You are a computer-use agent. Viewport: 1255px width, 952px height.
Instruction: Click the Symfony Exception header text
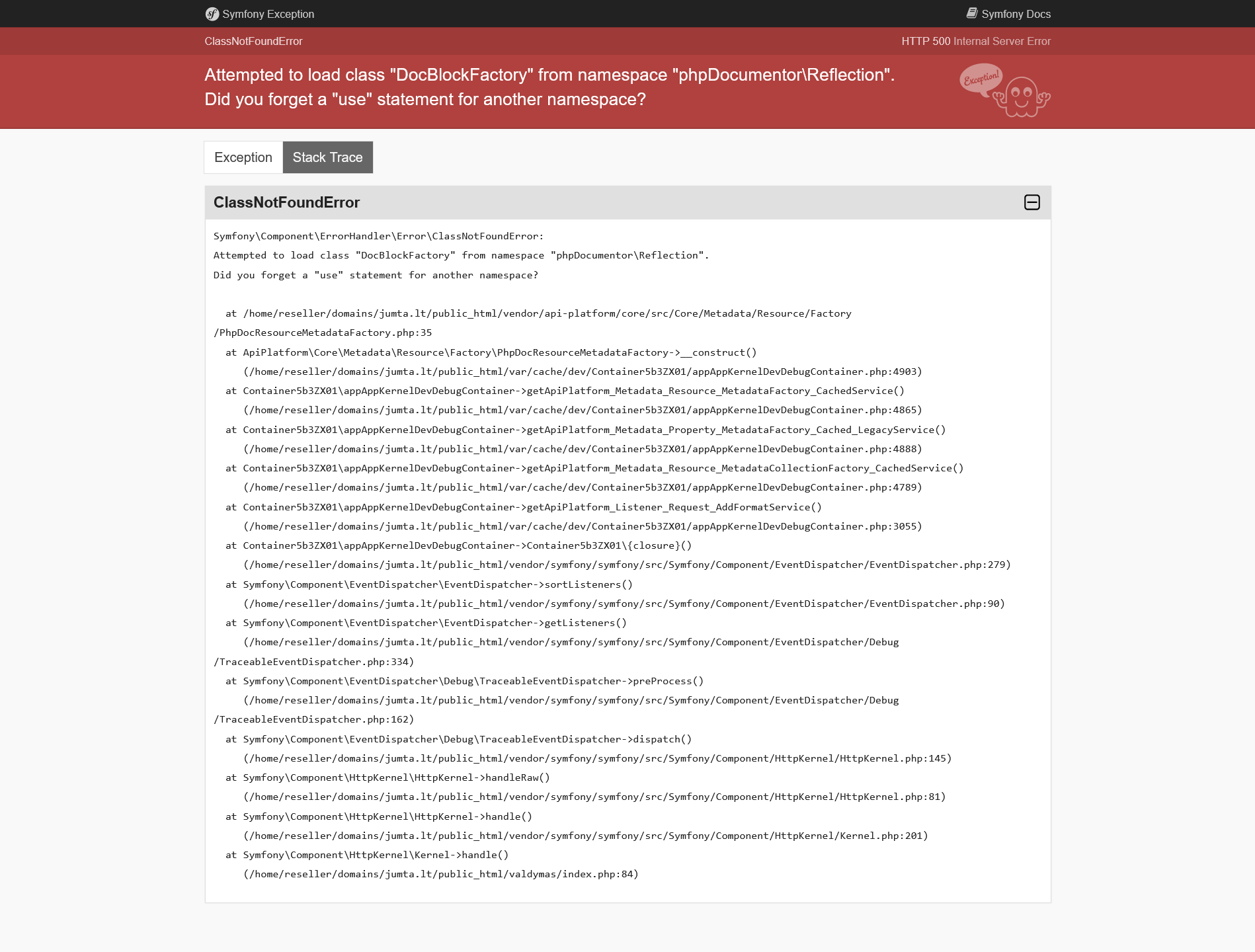pyautogui.click(x=268, y=14)
